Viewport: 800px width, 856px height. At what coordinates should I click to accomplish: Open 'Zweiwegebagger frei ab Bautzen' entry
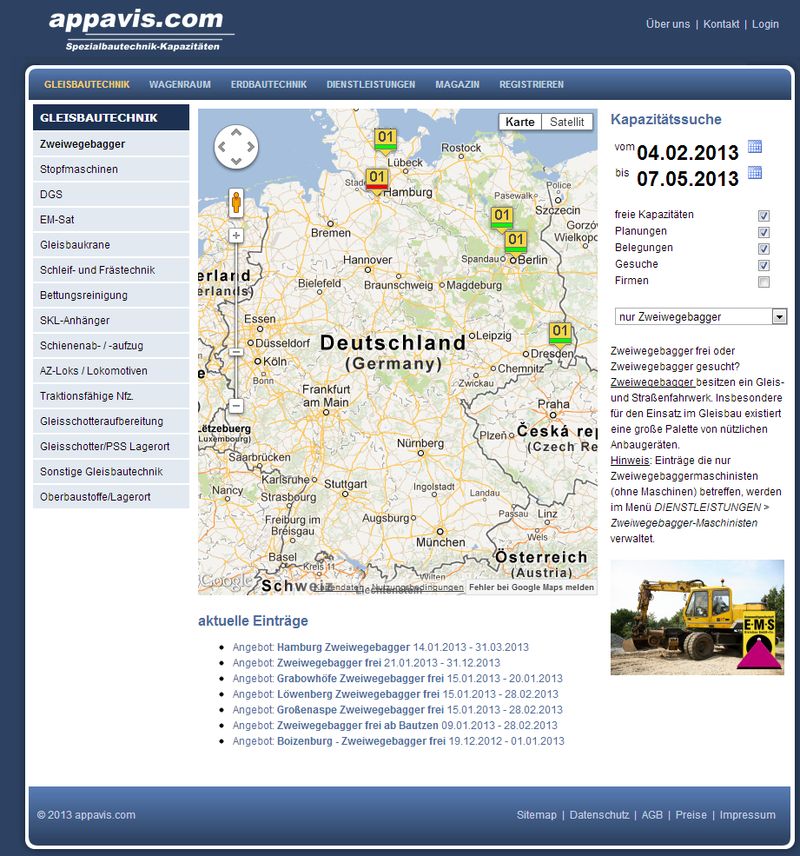(x=358, y=726)
